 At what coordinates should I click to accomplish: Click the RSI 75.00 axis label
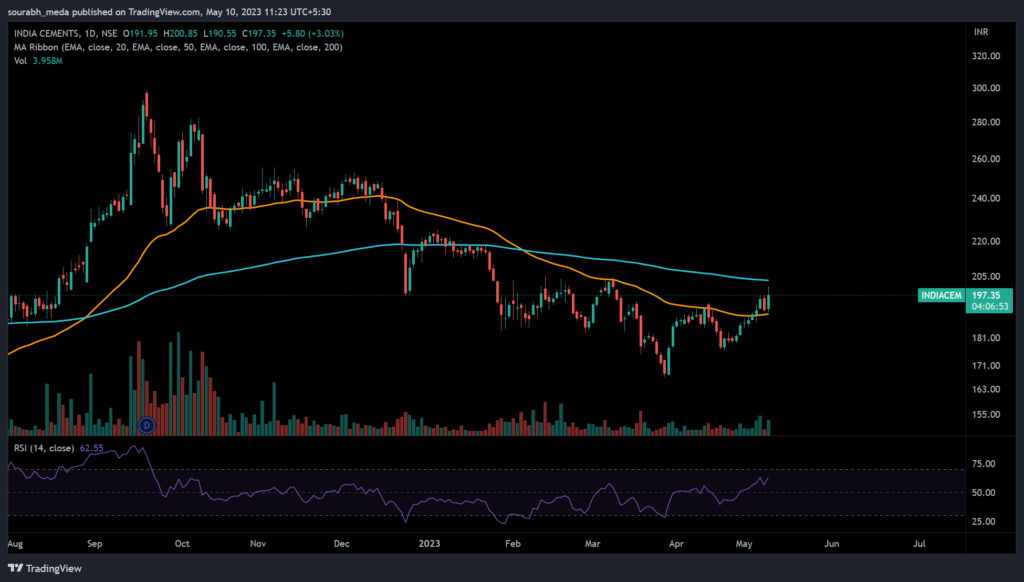point(984,464)
